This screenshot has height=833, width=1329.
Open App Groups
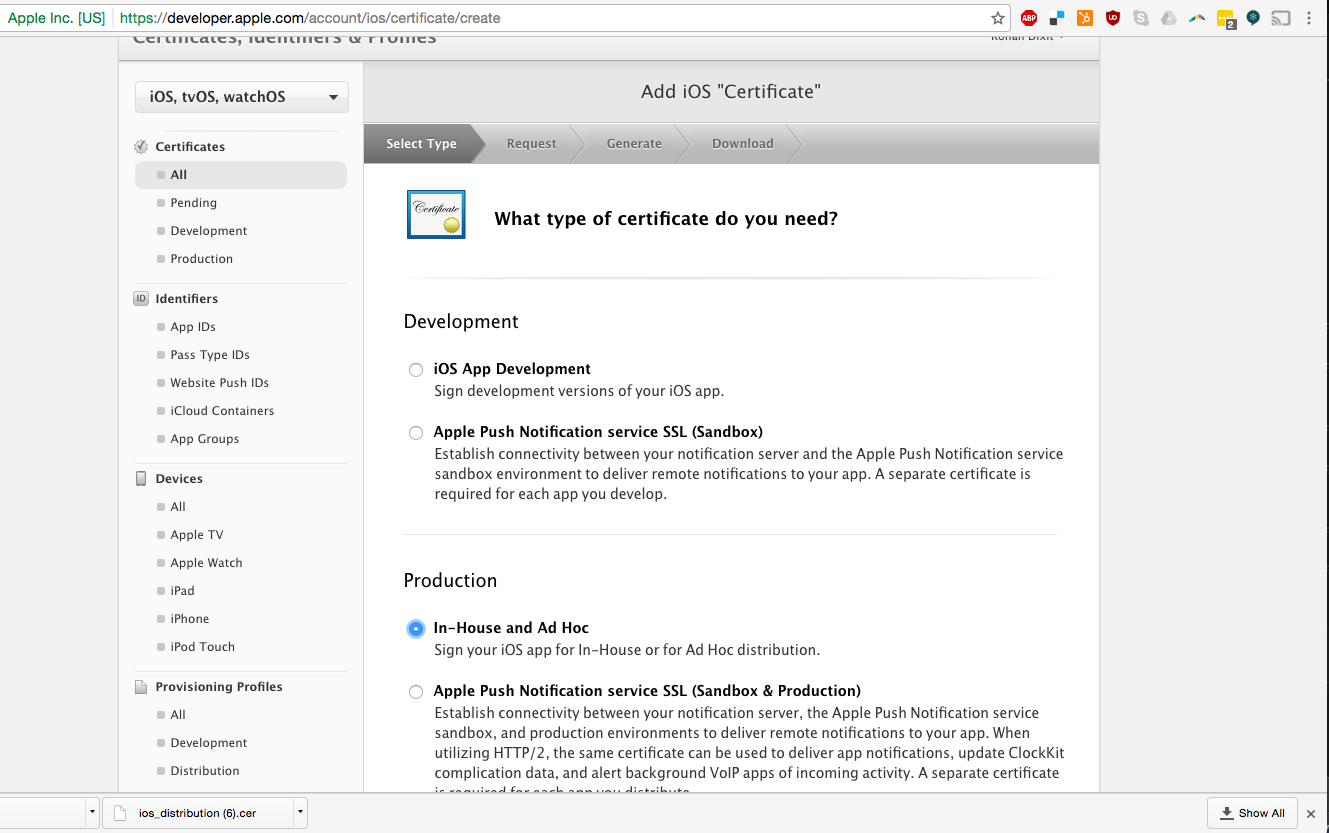coord(204,439)
